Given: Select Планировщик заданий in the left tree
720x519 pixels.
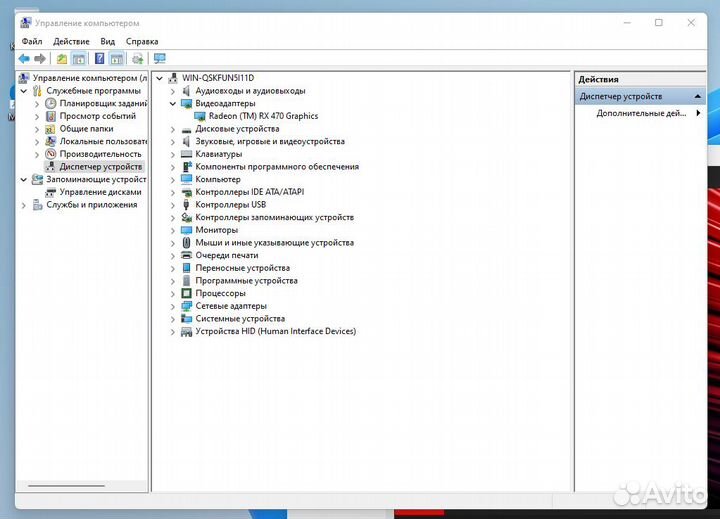Looking at the screenshot, I should 102,103.
